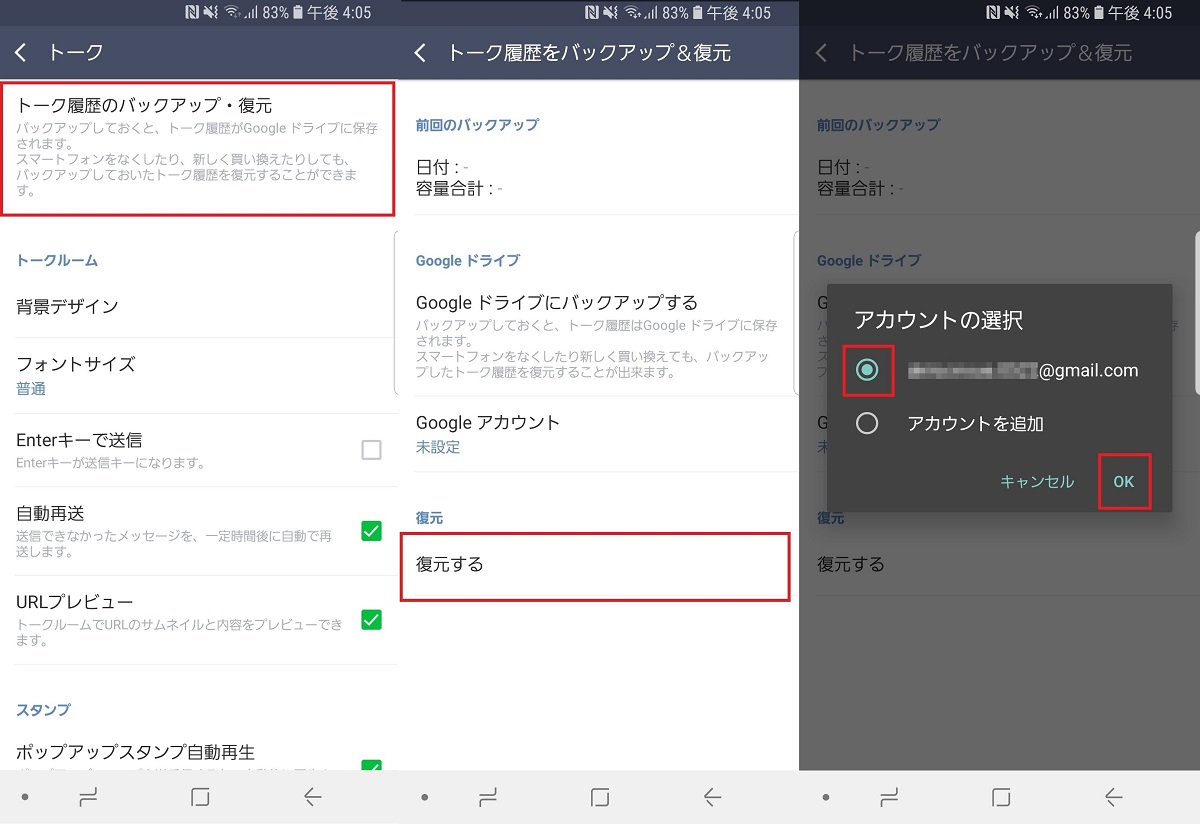Viewport: 1200px width, 824px height.
Task: Tap home icon under トーク settings screen
Action: click(200, 797)
